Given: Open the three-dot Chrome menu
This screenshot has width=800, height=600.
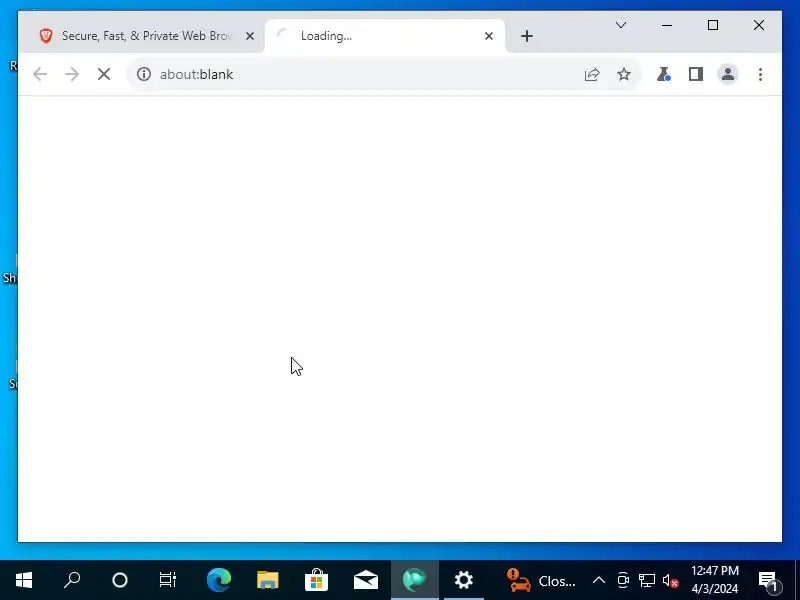Looking at the screenshot, I should pos(760,74).
